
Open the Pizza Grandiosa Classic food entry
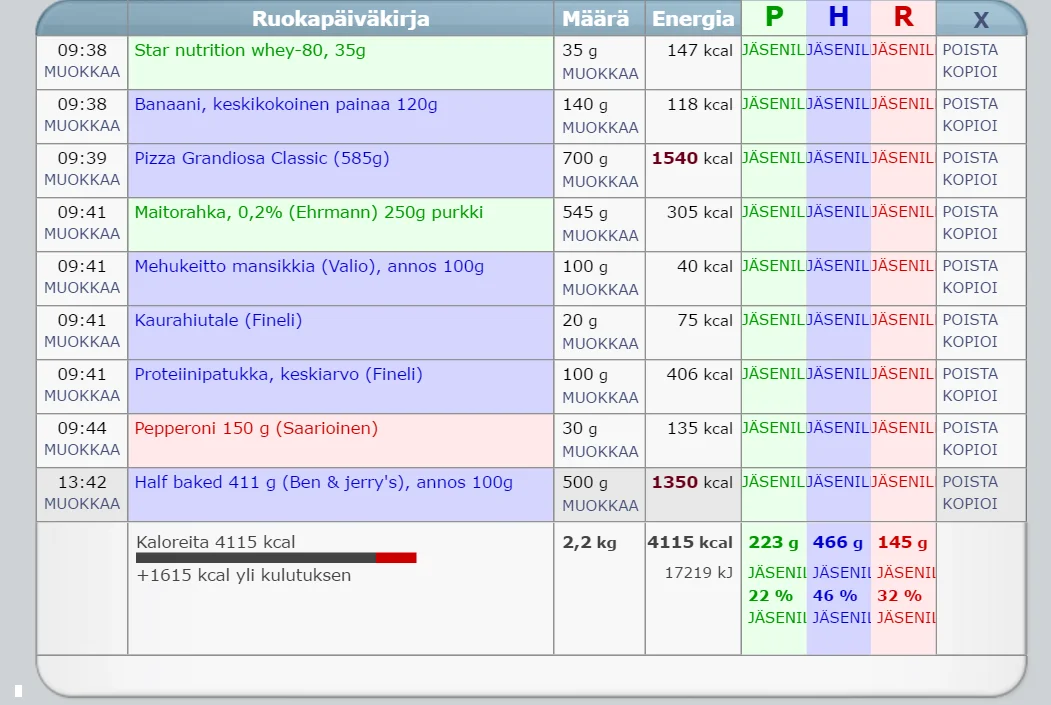click(262, 158)
